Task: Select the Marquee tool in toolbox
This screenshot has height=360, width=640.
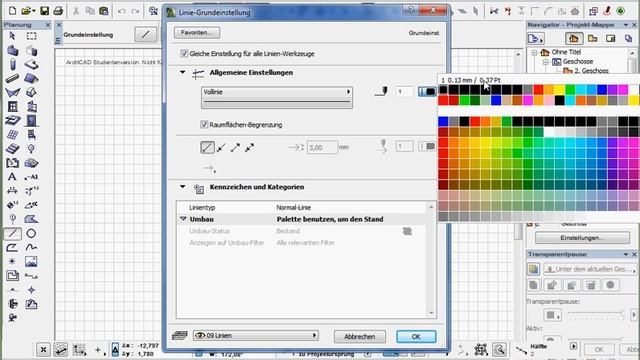Action: point(31,36)
